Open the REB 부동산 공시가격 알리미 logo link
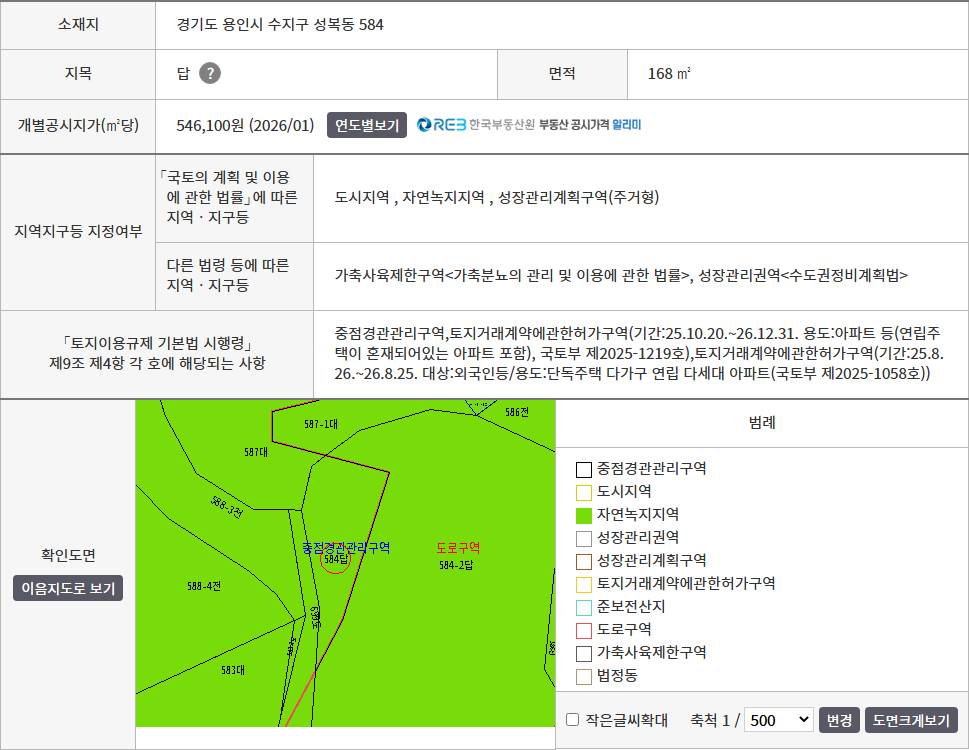 (x=529, y=125)
